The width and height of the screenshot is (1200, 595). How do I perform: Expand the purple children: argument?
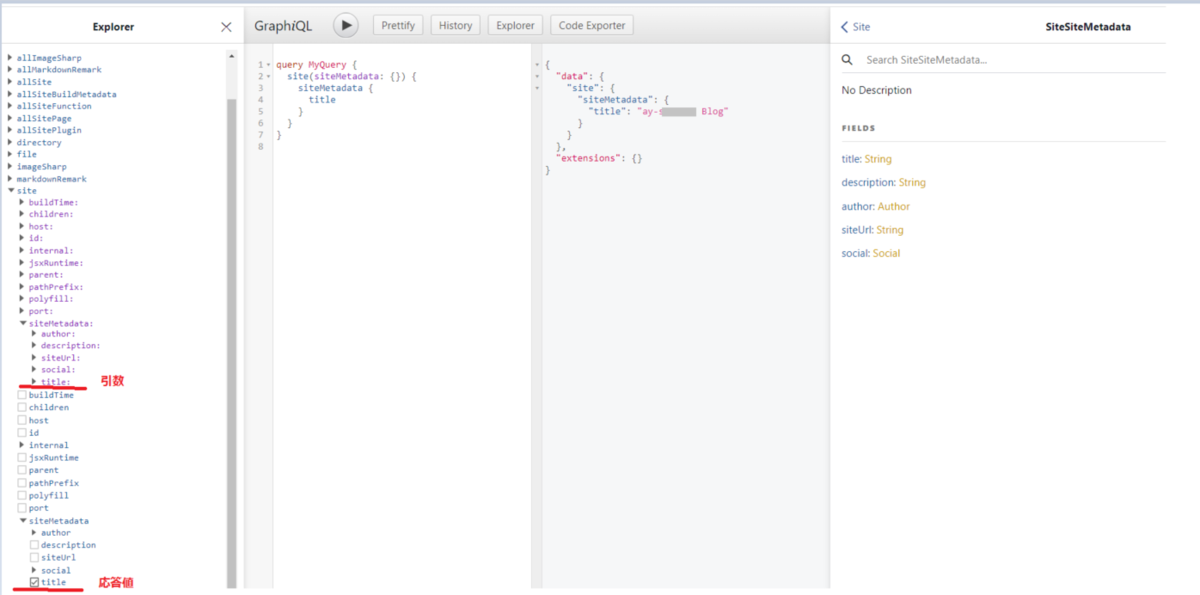point(22,214)
